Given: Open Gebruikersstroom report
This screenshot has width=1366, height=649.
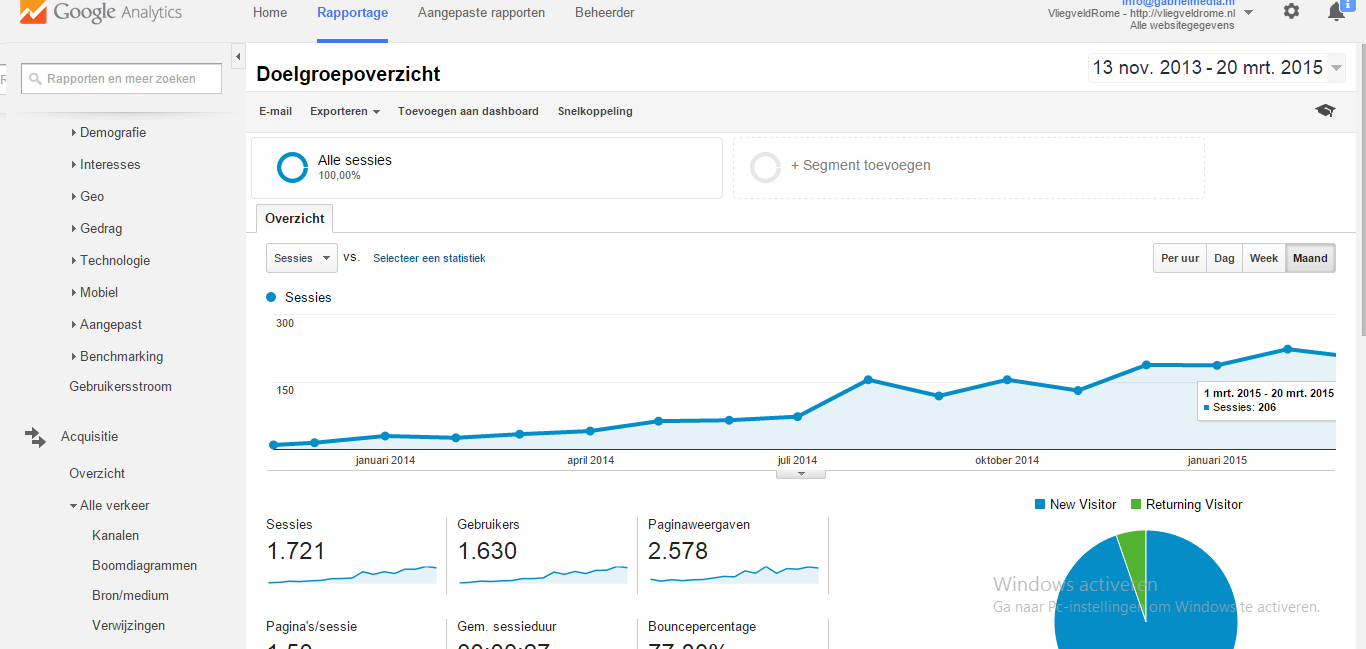Looking at the screenshot, I should click(x=120, y=386).
